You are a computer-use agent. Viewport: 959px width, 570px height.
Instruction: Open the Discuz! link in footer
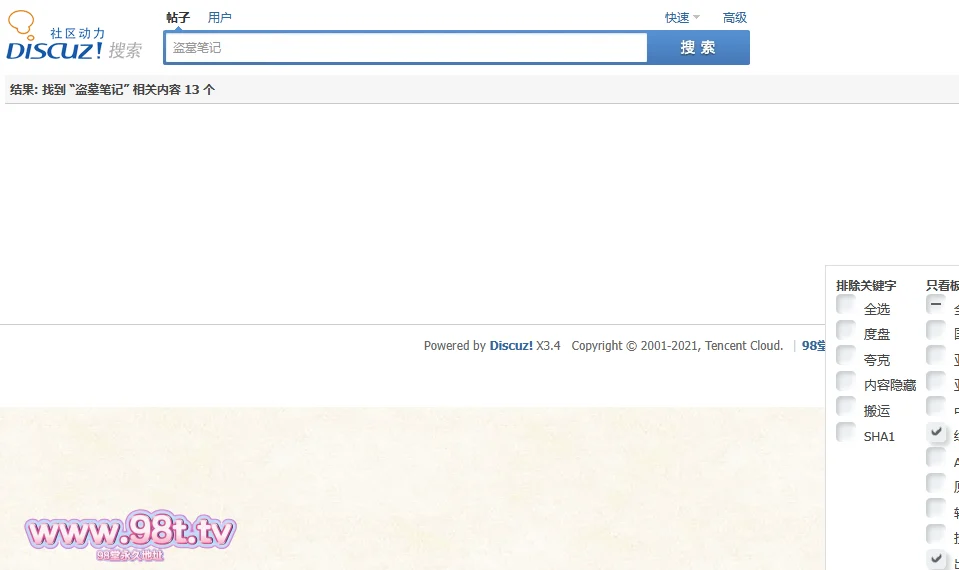(511, 346)
